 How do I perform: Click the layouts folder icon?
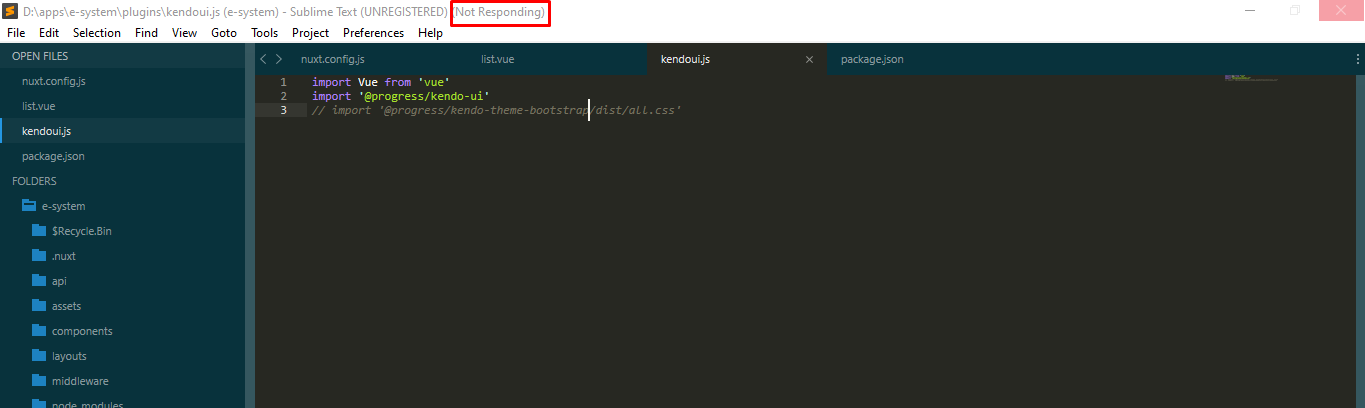coord(39,356)
